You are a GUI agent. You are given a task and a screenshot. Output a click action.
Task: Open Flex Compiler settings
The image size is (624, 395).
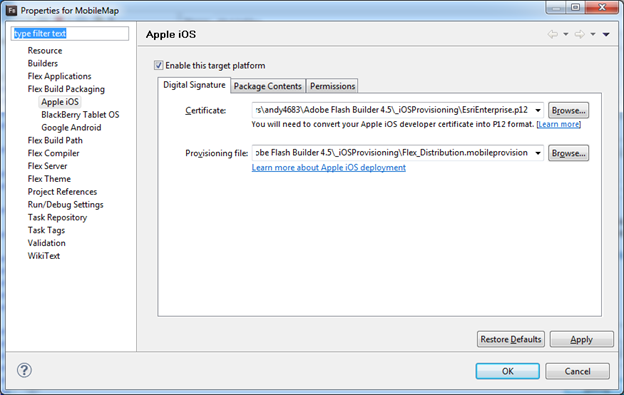(x=53, y=153)
